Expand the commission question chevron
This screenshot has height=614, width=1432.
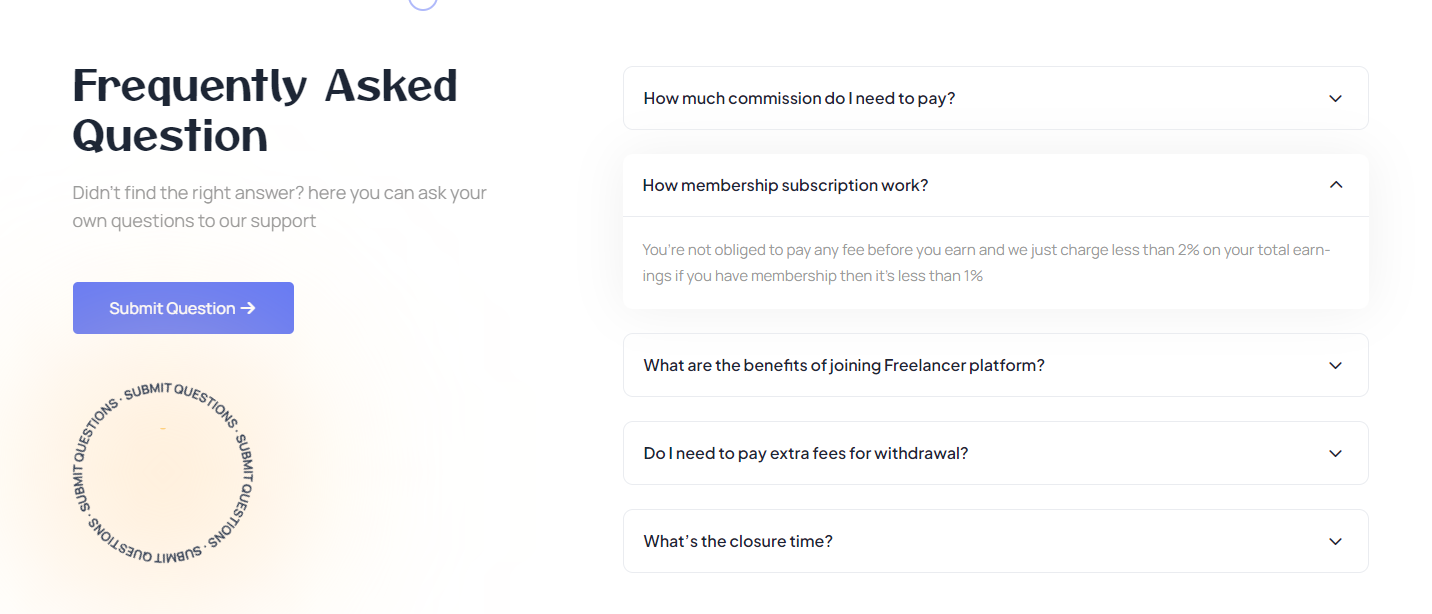point(1335,98)
